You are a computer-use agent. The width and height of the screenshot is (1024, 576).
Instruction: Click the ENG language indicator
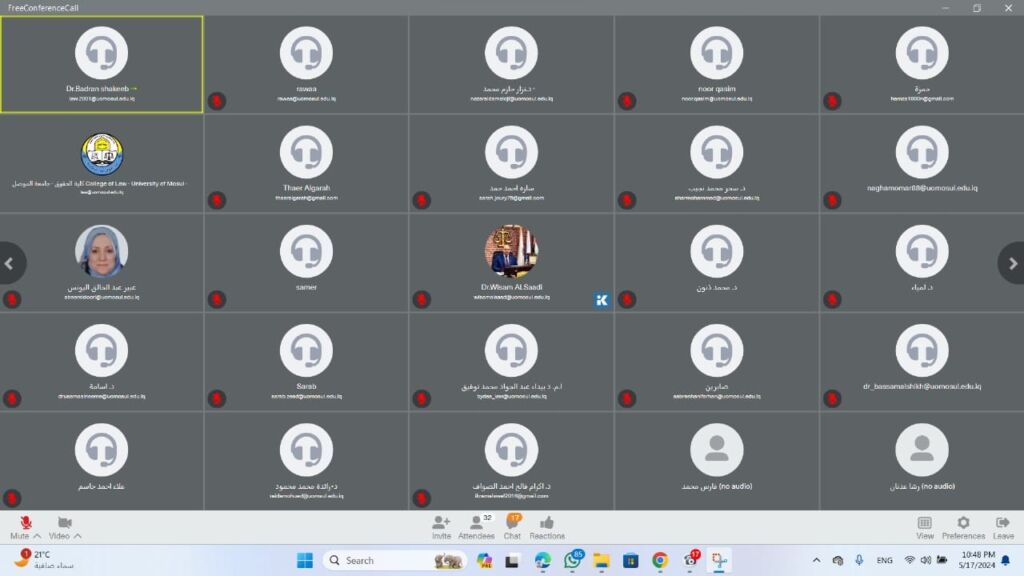[x=884, y=560]
